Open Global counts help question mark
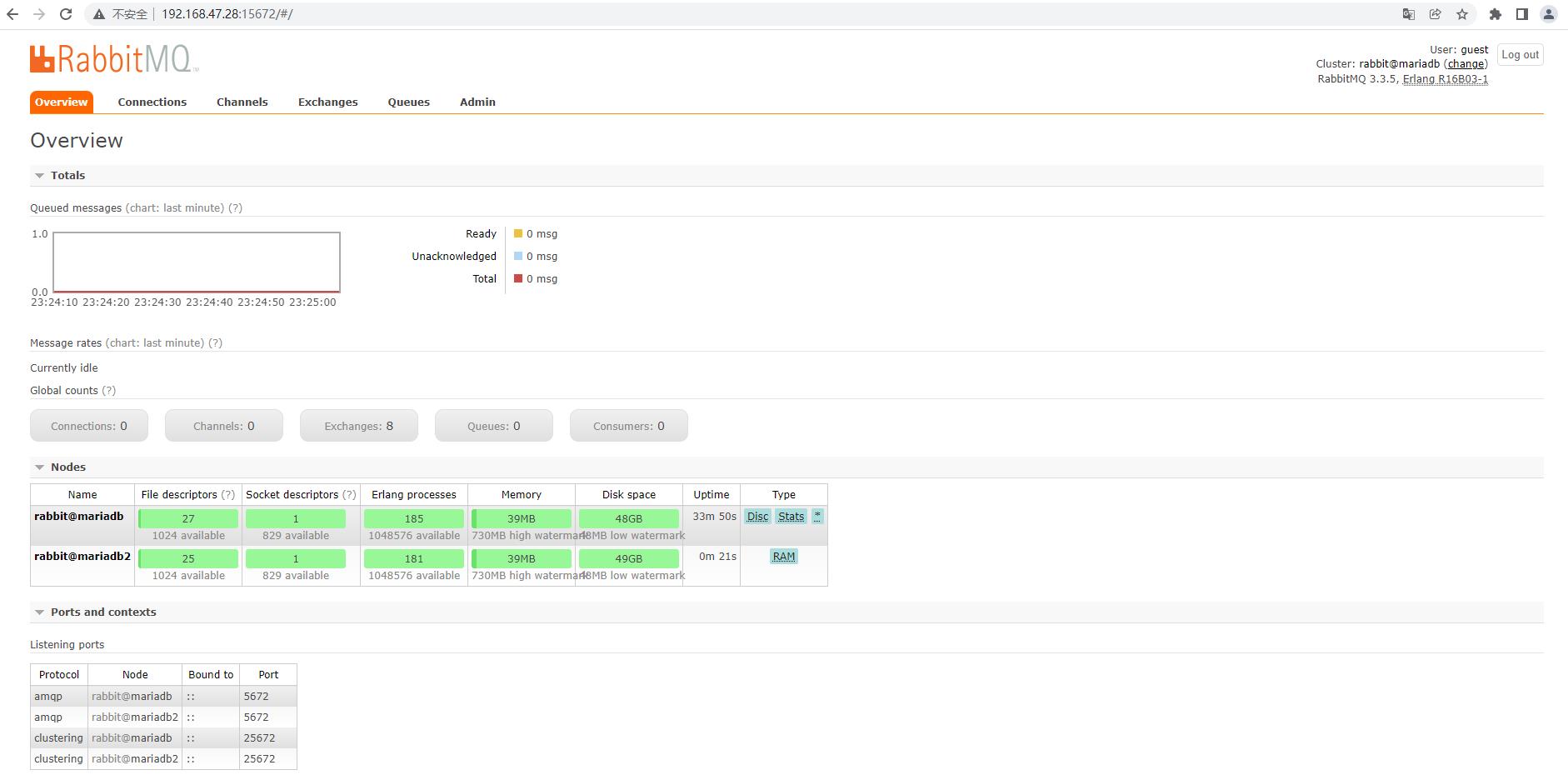The image size is (1568, 775). (109, 391)
